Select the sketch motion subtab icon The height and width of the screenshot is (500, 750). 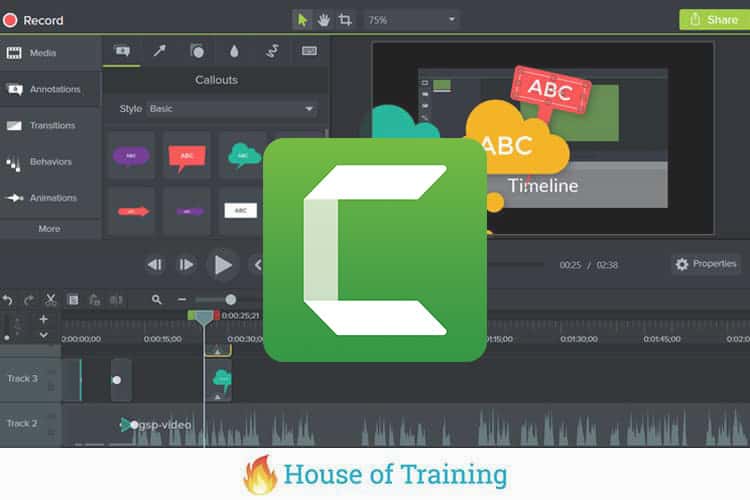272,51
